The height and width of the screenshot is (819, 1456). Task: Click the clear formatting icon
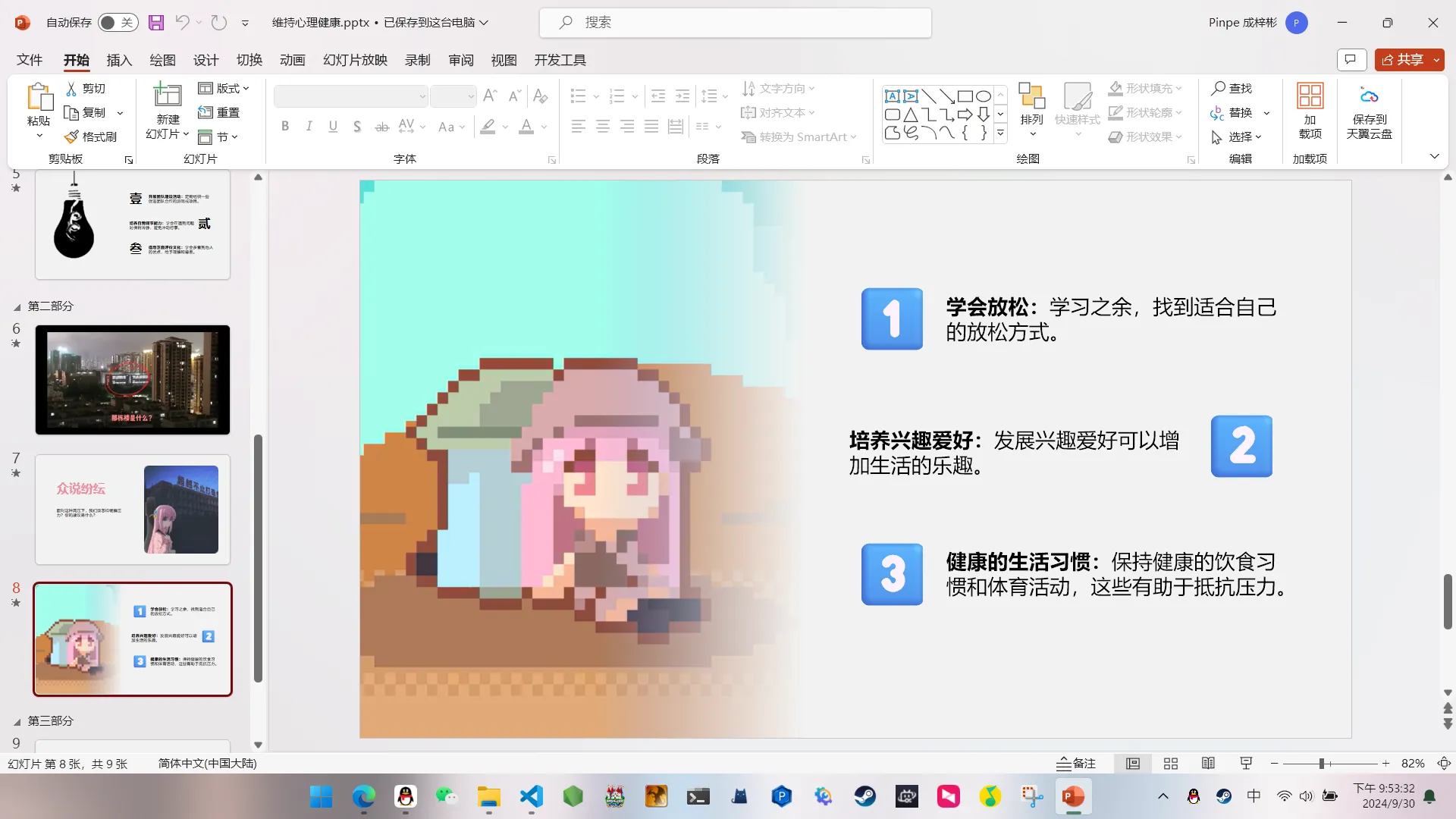coord(540,96)
